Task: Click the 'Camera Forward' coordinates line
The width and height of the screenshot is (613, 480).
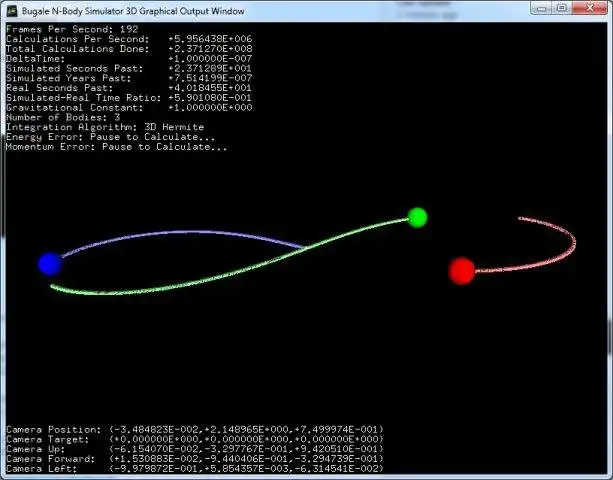Action: point(195,459)
